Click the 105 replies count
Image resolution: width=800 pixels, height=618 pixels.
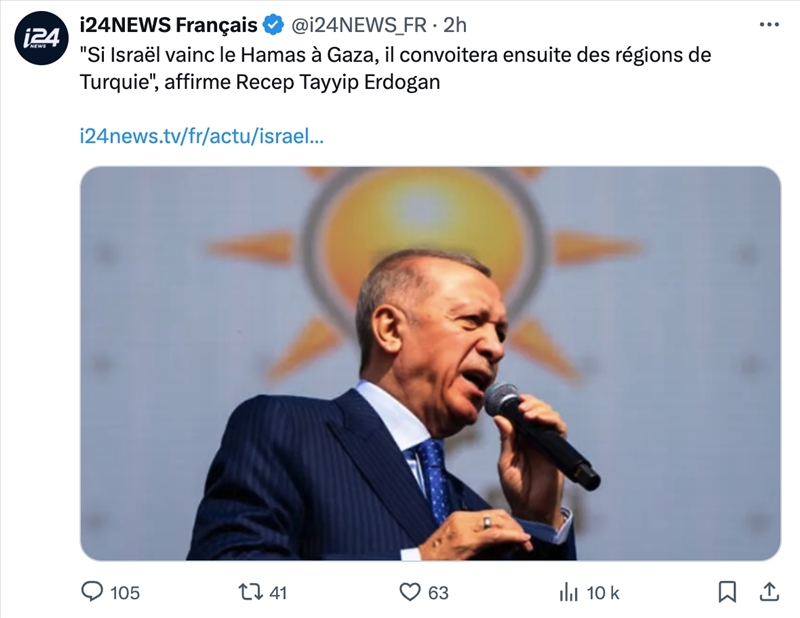point(125,593)
